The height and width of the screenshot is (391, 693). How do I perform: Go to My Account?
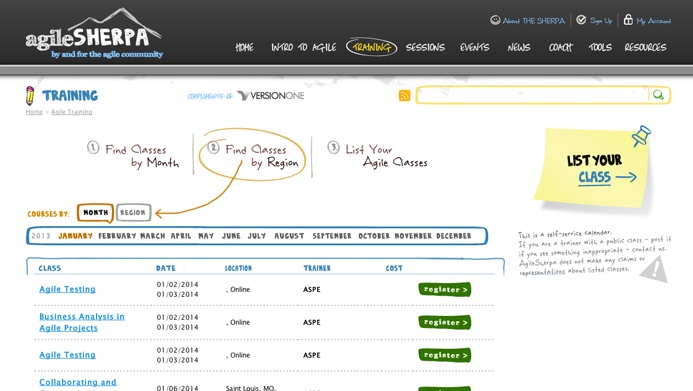click(x=653, y=21)
